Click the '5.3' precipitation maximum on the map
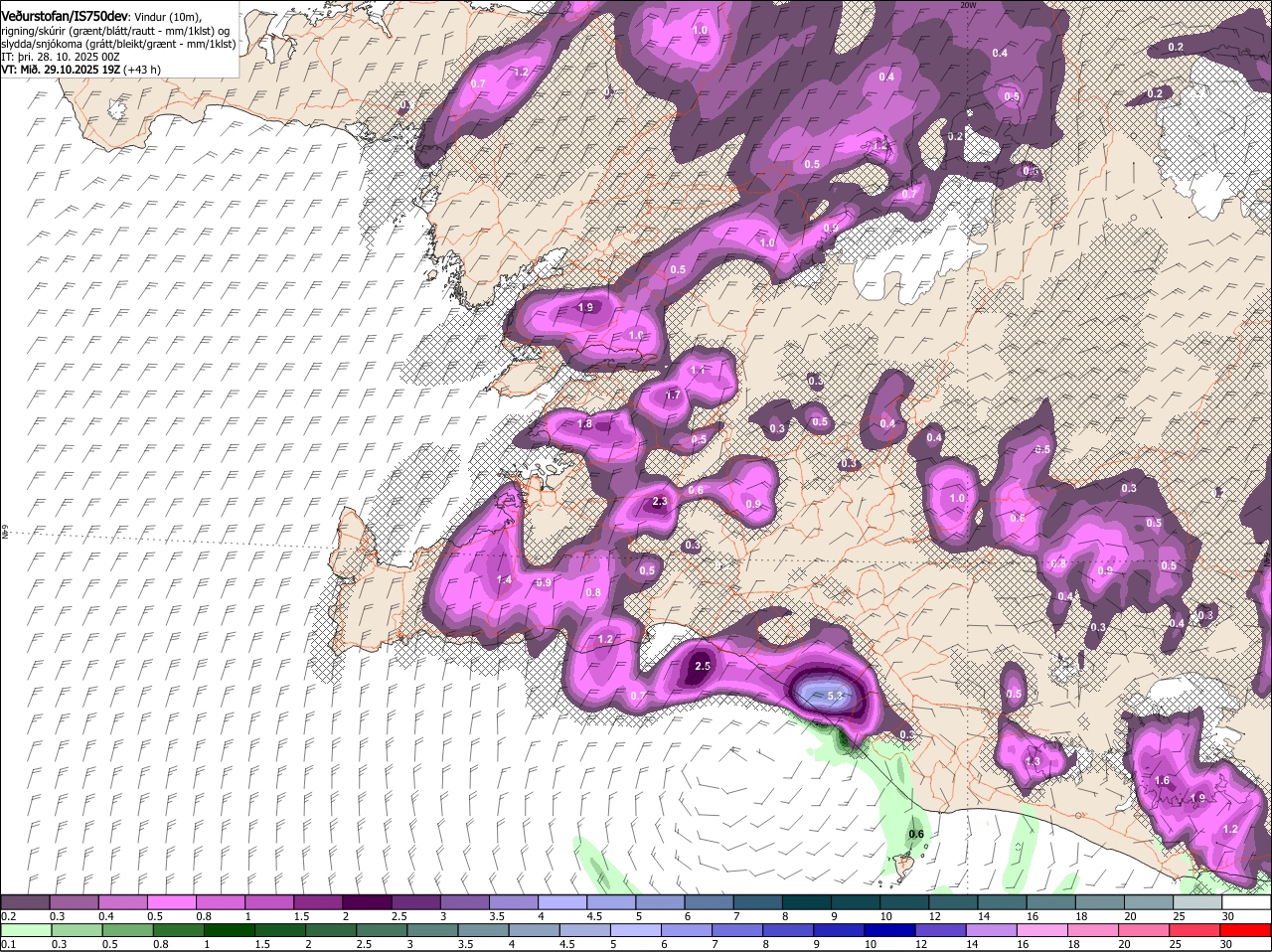 pos(835,696)
